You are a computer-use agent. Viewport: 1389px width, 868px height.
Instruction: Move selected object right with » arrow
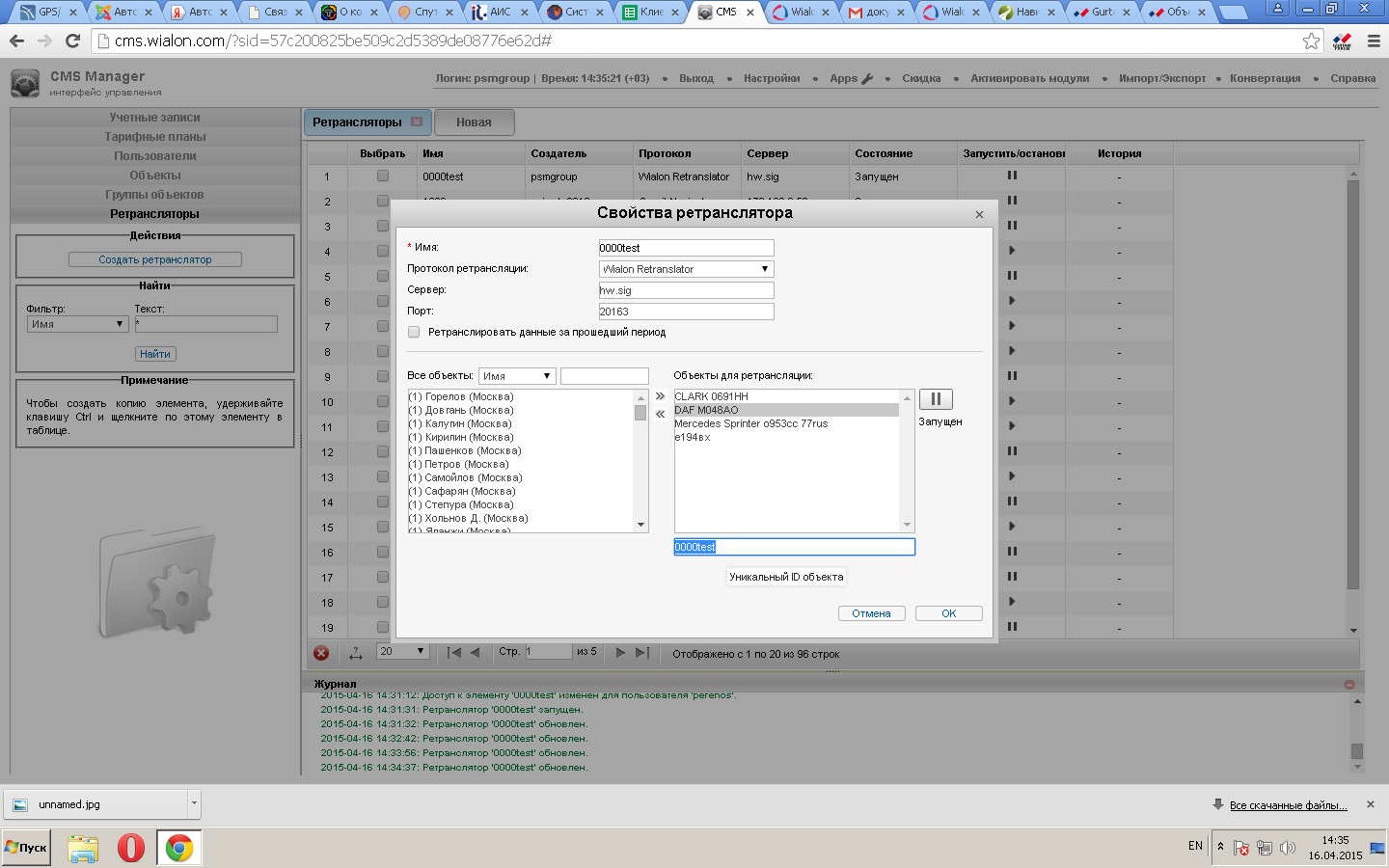point(661,396)
